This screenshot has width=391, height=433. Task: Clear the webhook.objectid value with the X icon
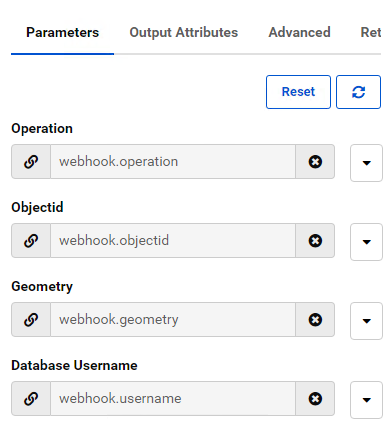pyautogui.click(x=315, y=241)
